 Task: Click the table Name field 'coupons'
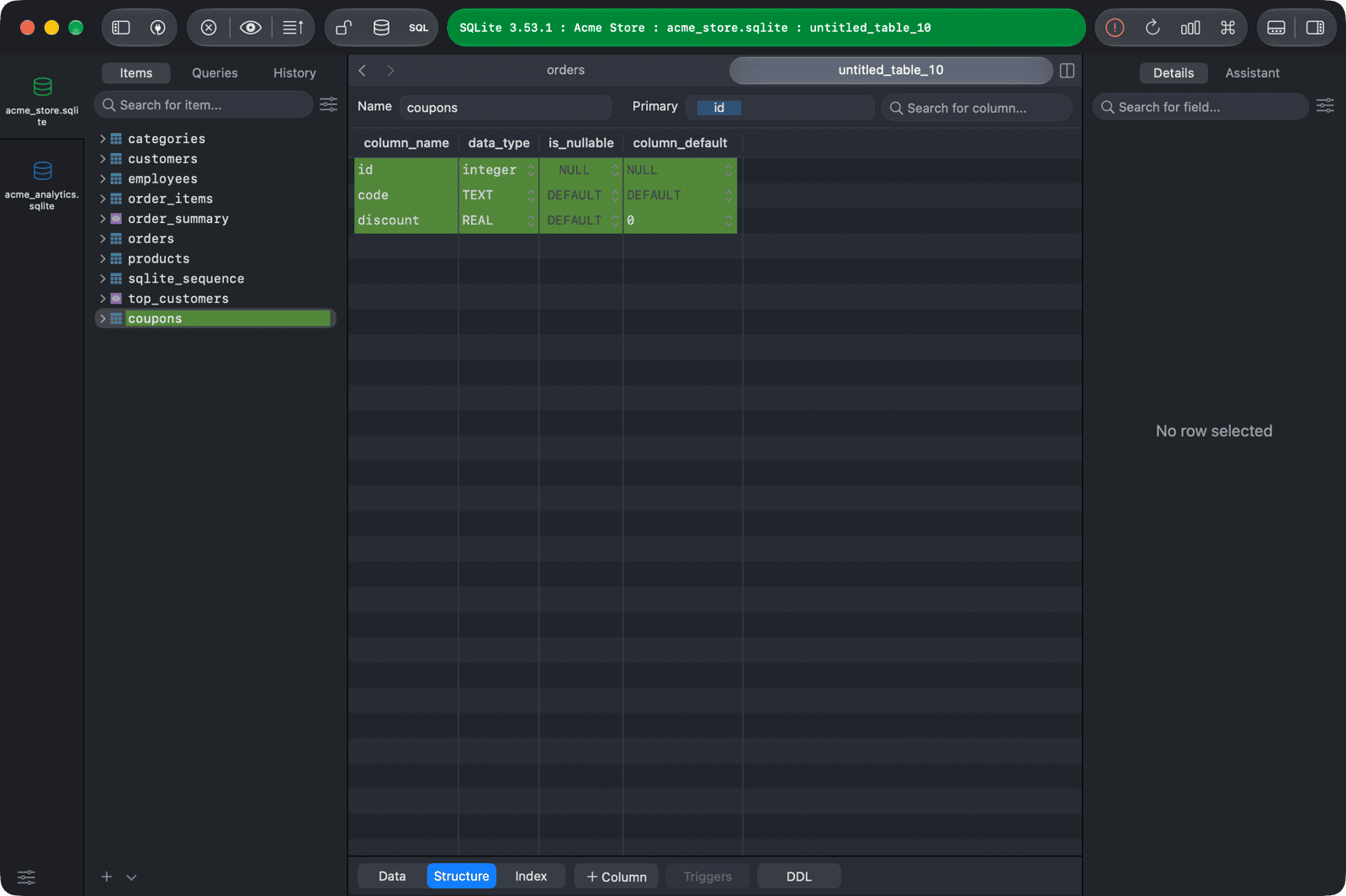(505, 108)
